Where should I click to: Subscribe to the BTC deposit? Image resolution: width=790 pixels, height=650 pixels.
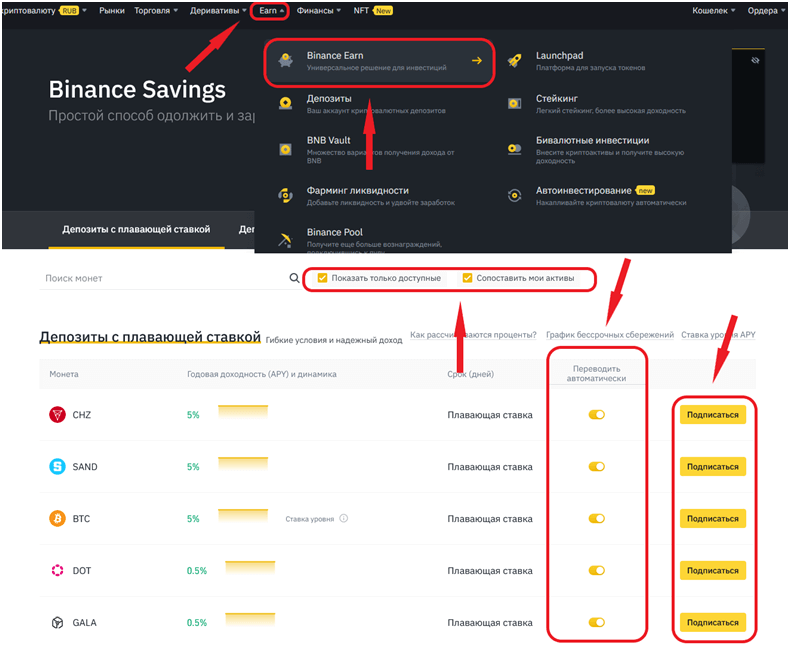713,518
